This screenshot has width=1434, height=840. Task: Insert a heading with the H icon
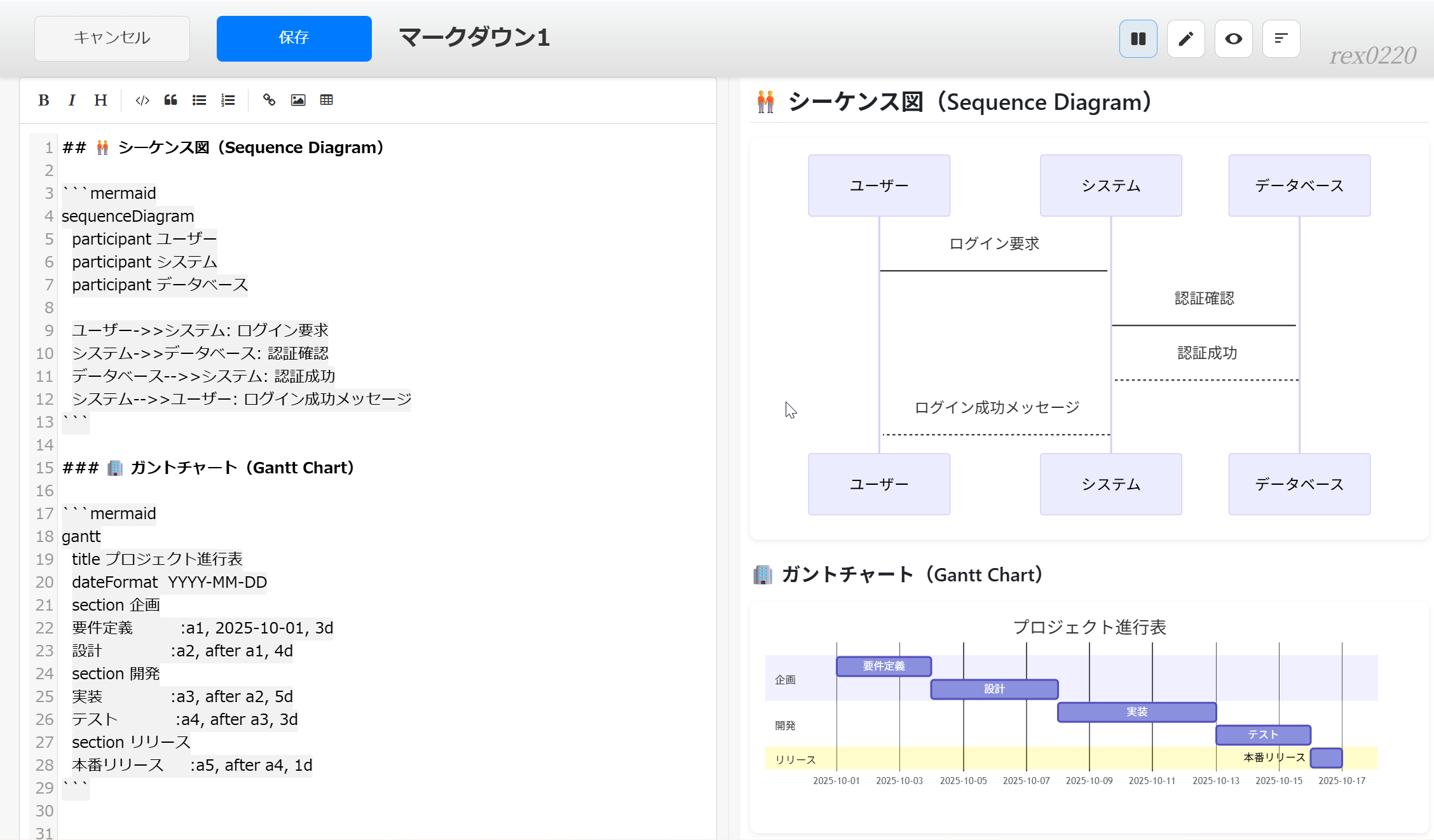(100, 100)
